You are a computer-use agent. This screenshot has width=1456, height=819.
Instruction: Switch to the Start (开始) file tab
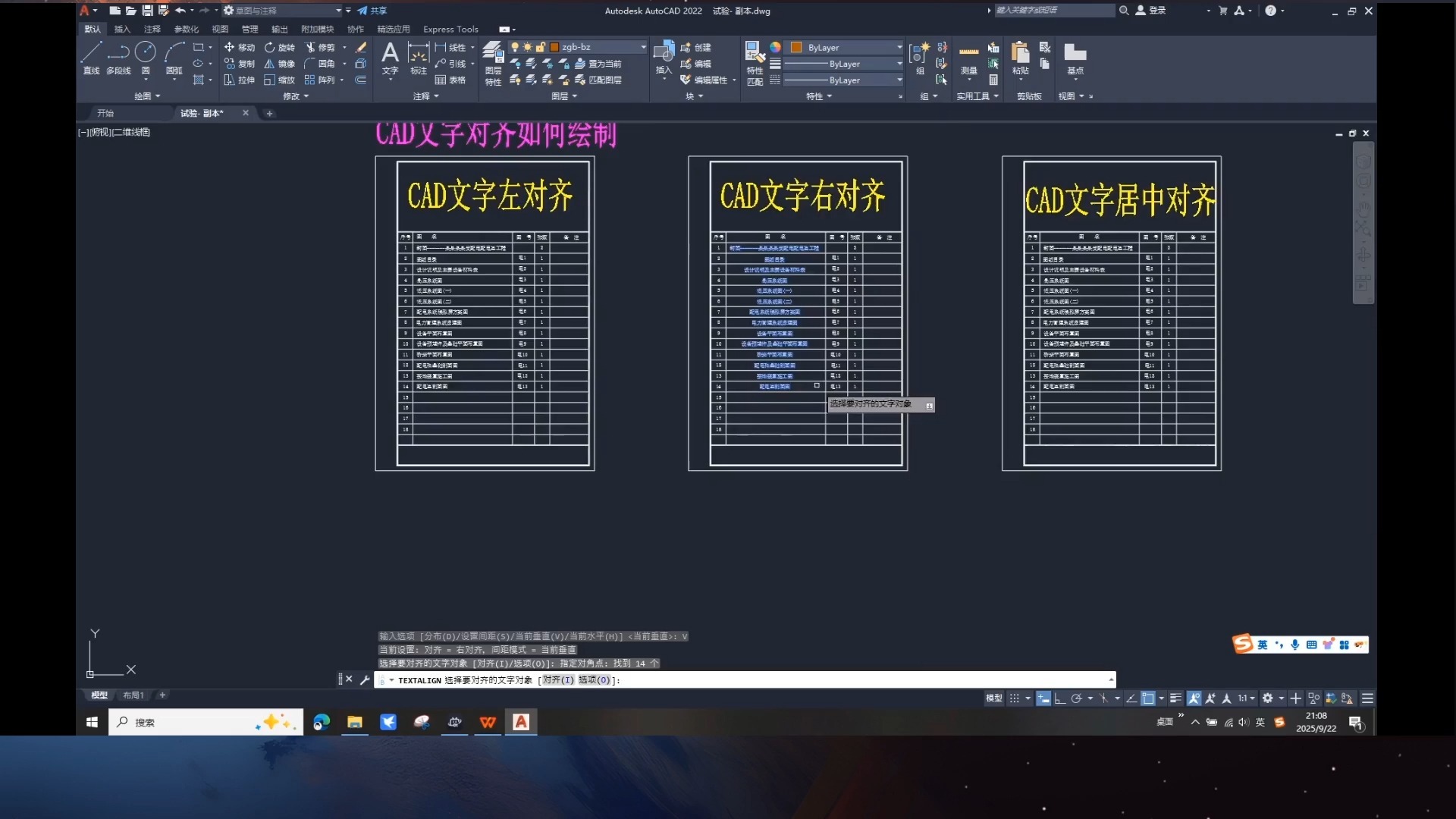(105, 113)
